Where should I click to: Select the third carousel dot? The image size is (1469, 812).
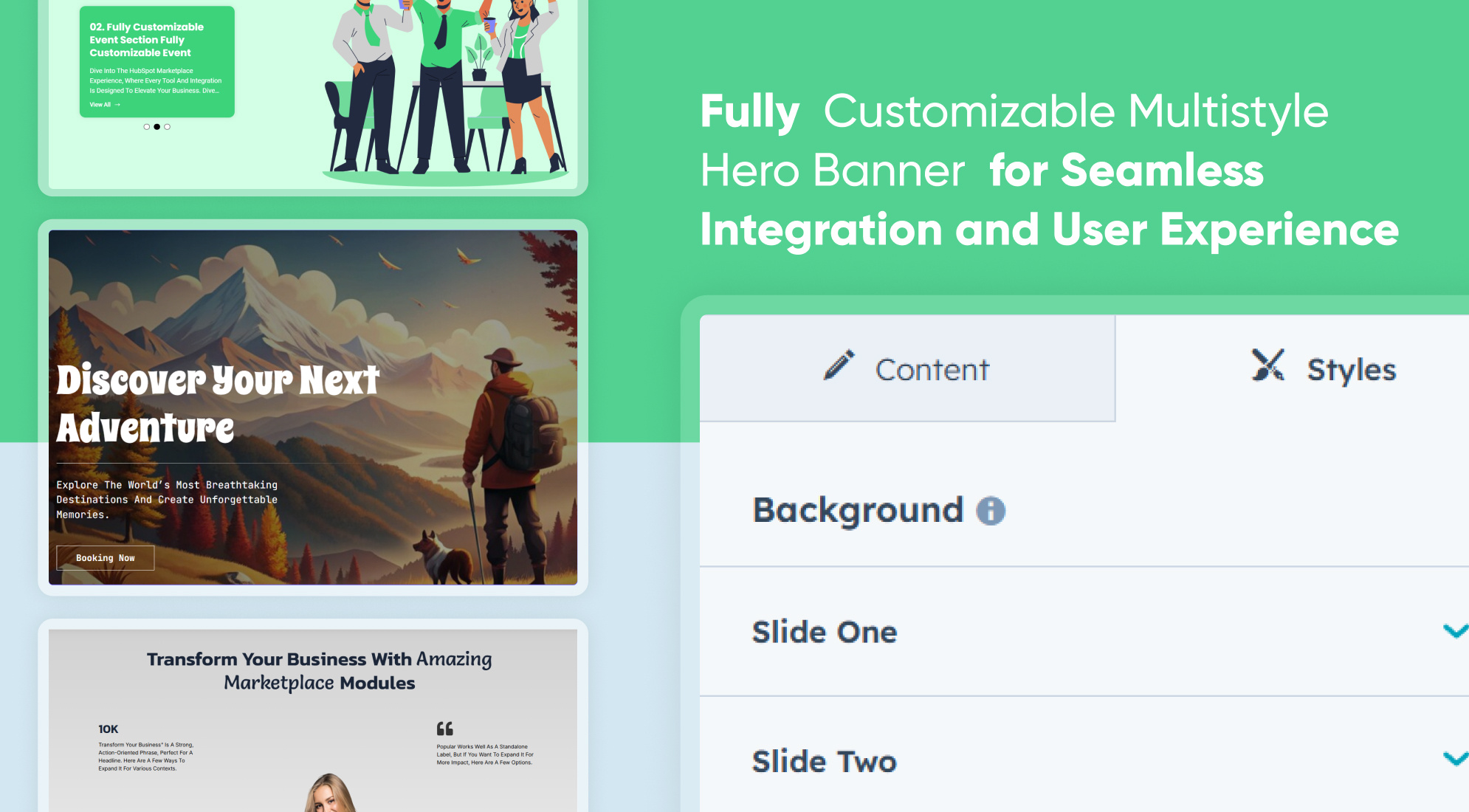168,127
